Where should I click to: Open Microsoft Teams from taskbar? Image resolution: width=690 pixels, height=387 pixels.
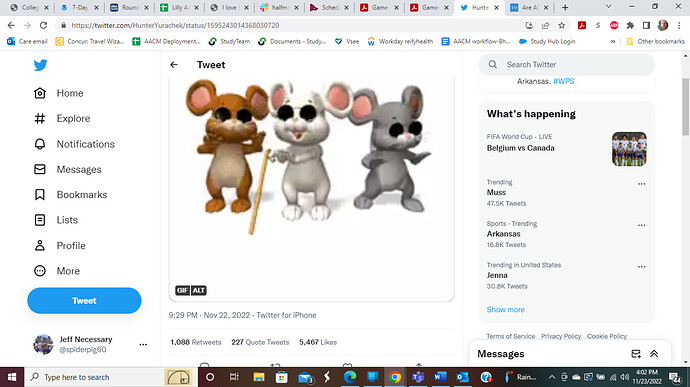(418, 377)
